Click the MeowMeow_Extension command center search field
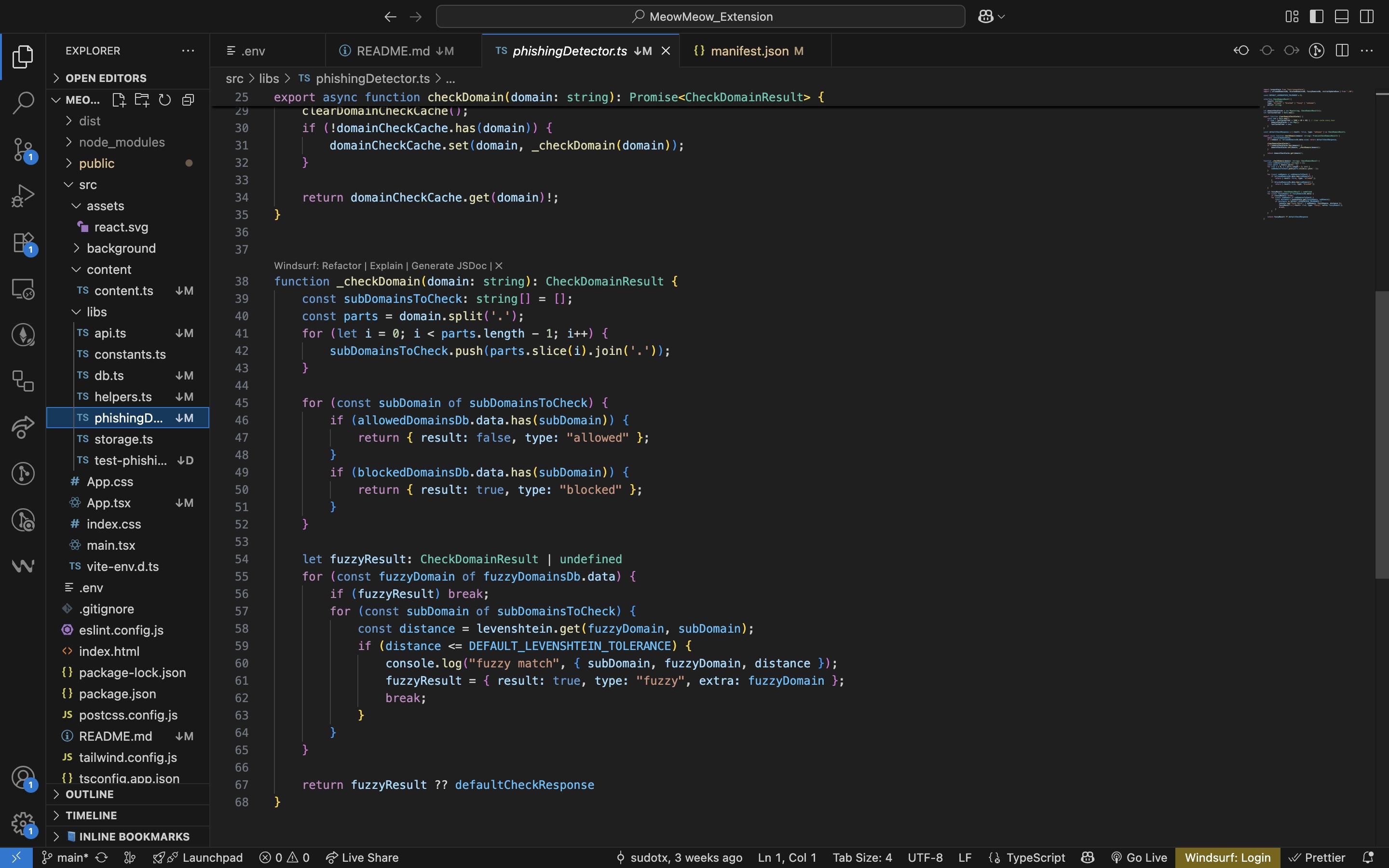 click(700, 17)
